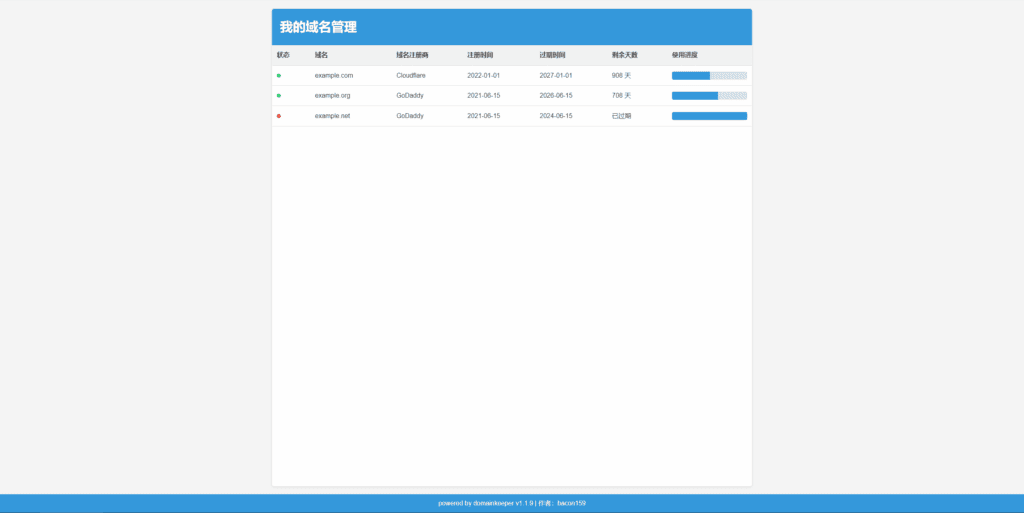Click expiry date 2024-06-15
The width and height of the screenshot is (1024, 513).
point(556,116)
